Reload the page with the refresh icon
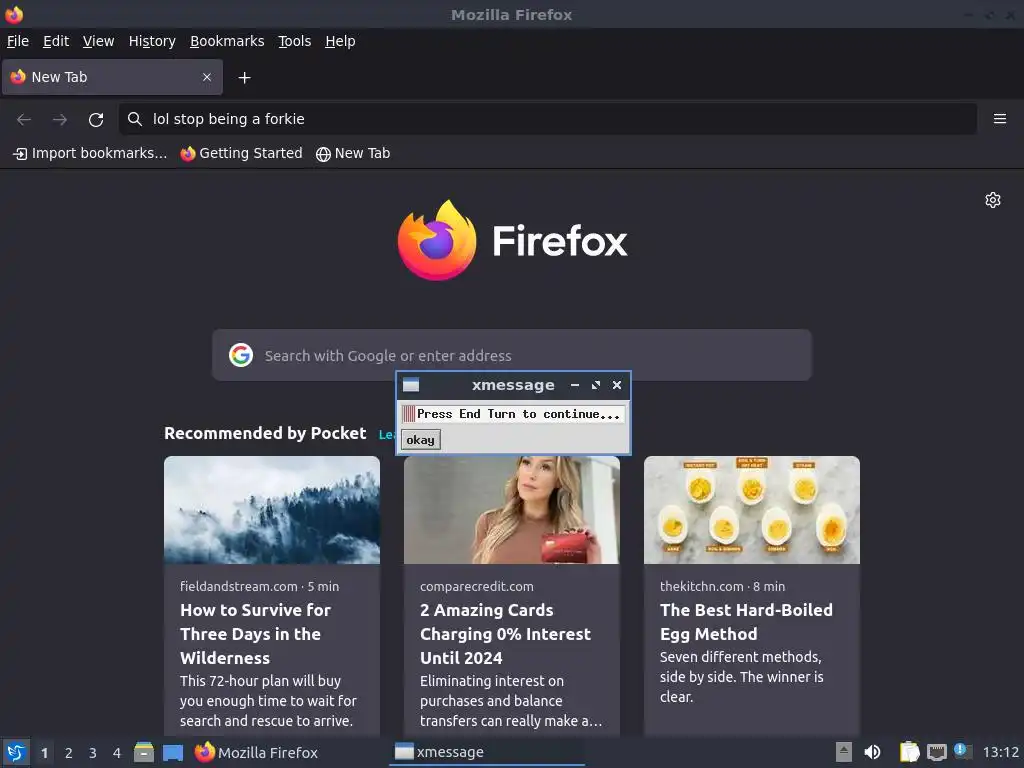Viewport: 1024px width, 768px height. pos(96,120)
